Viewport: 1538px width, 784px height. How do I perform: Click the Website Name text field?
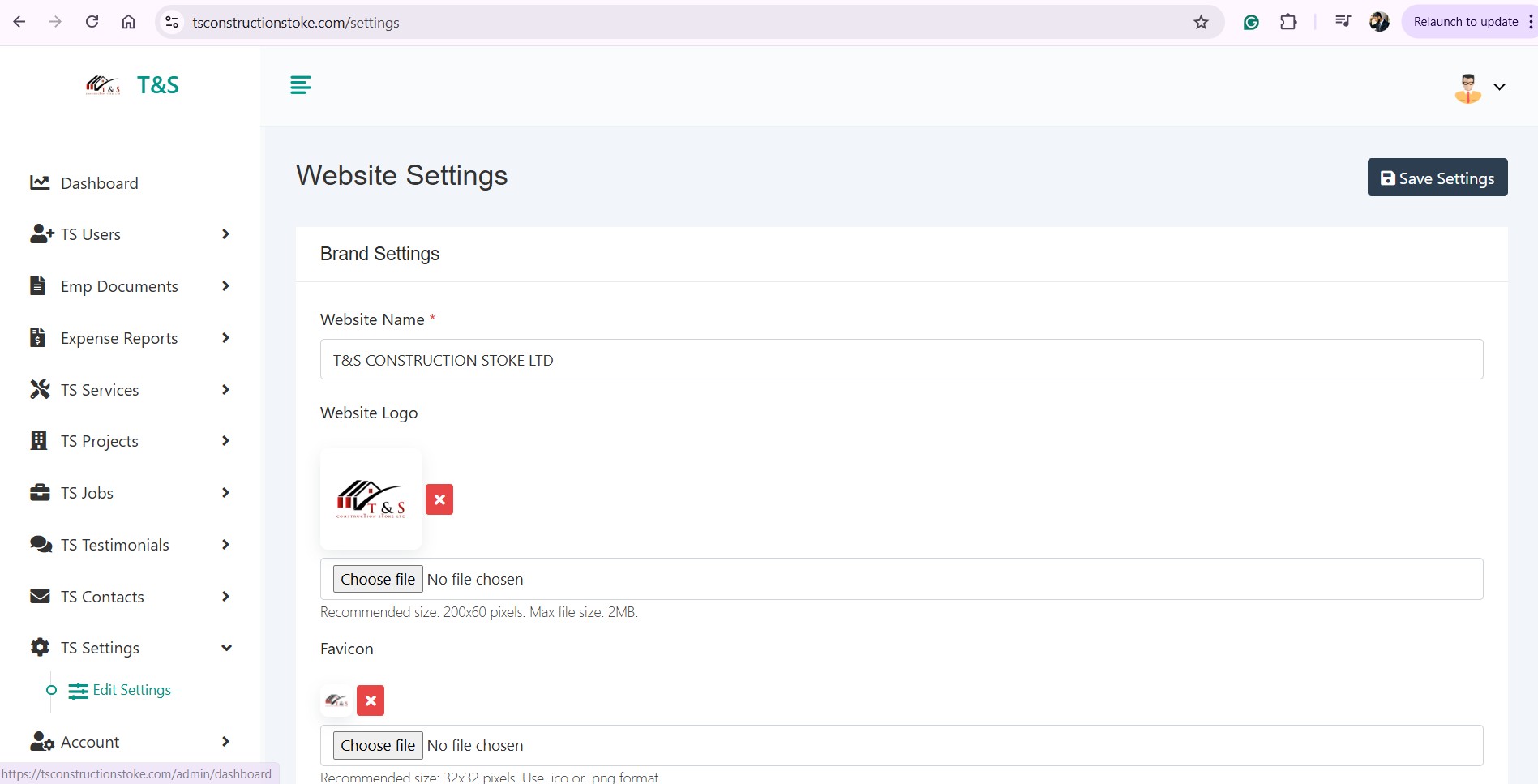[x=901, y=360]
